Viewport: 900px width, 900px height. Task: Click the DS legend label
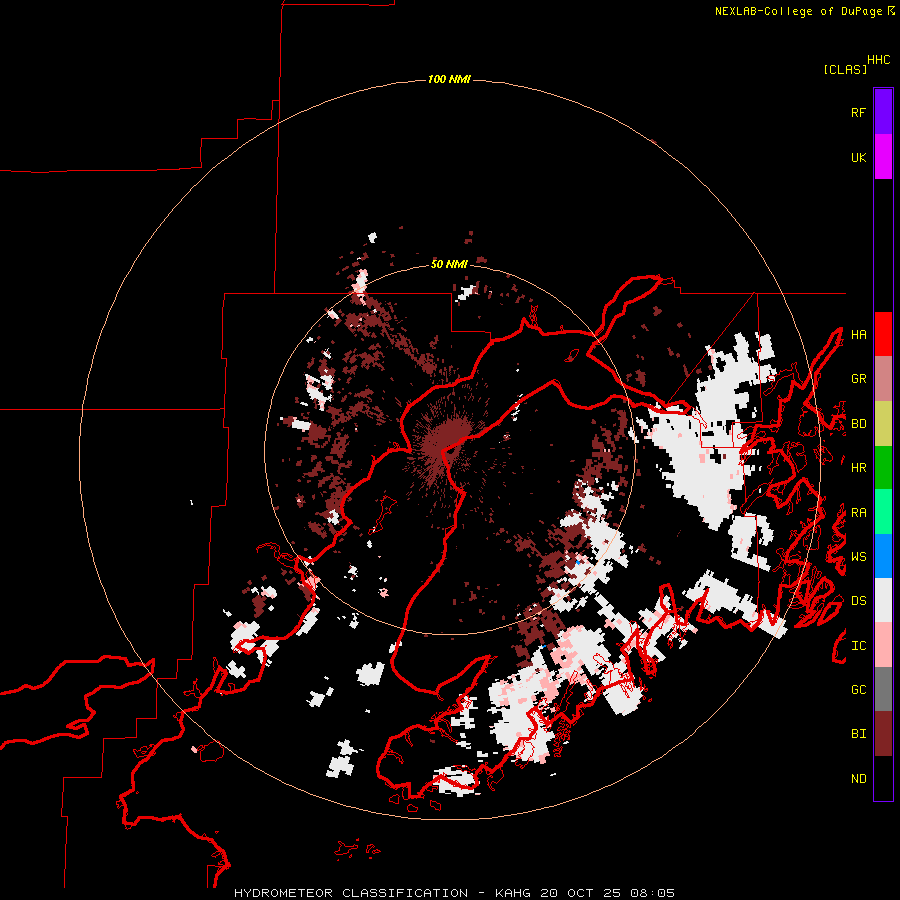pos(858,601)
